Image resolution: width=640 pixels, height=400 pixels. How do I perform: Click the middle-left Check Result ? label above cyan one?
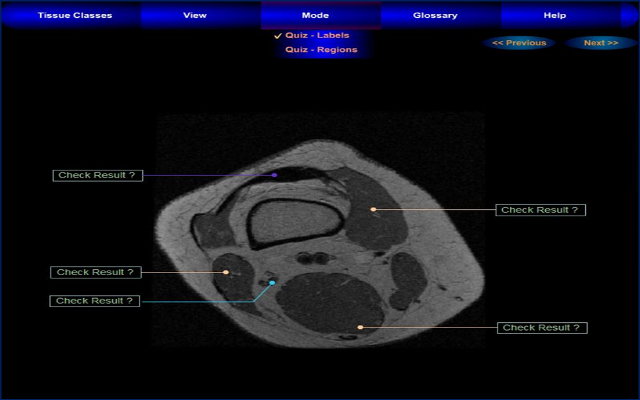(x=95, y=272)
